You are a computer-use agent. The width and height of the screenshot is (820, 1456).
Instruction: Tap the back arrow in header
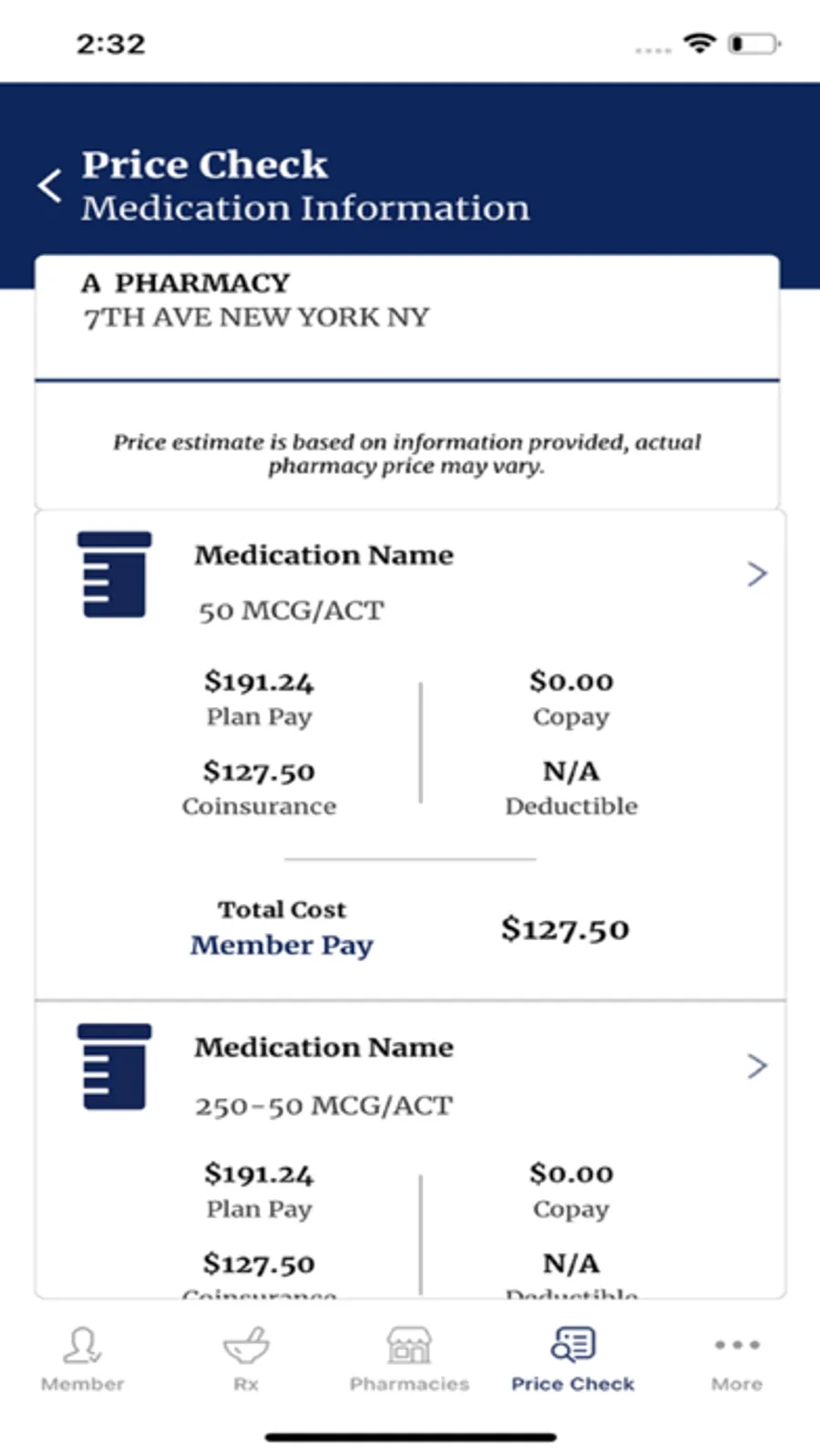[51, 186]
